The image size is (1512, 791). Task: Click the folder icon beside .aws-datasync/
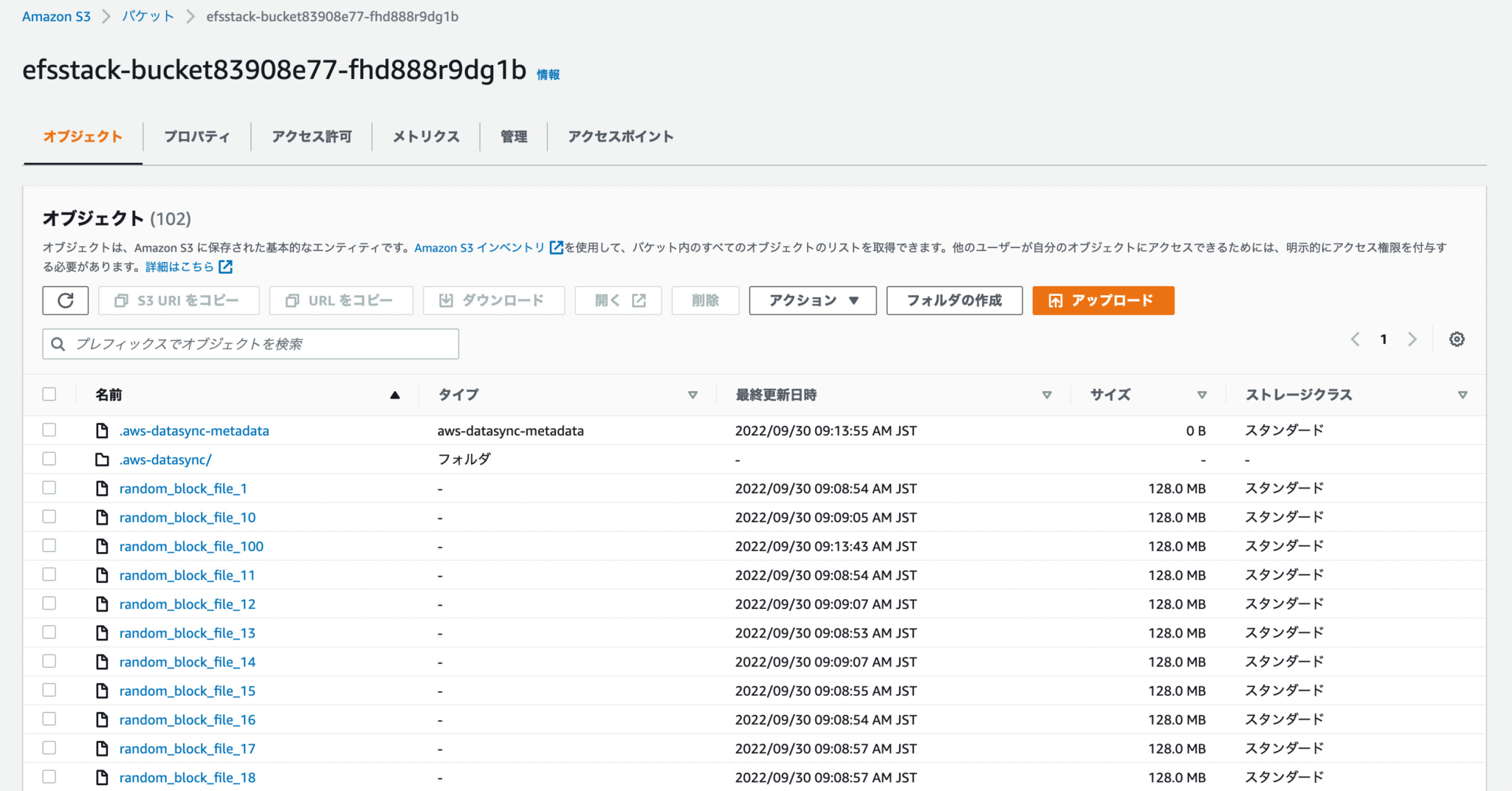click(103, 458)
